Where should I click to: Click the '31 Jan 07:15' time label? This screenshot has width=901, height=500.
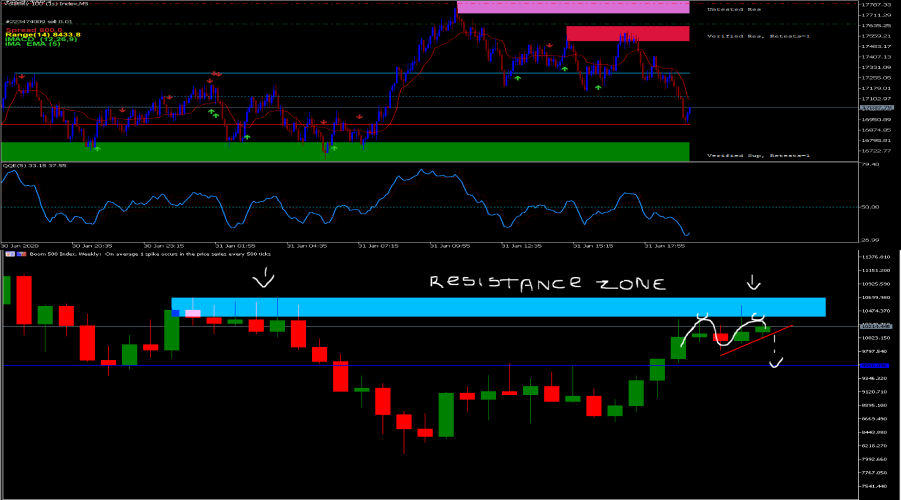pyautogui.click(x=378, y=245)
